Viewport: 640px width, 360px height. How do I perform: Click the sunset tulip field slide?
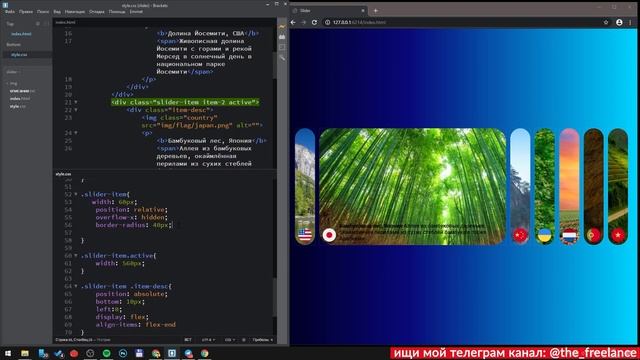(x=569, y=187)
